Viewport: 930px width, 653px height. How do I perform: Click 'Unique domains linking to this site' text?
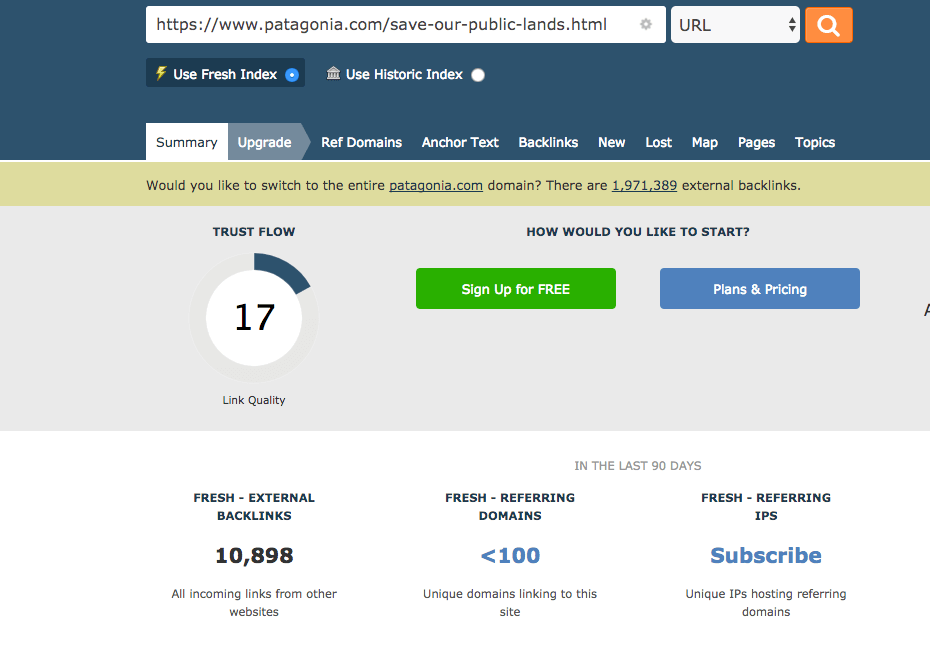click(510, 603)
